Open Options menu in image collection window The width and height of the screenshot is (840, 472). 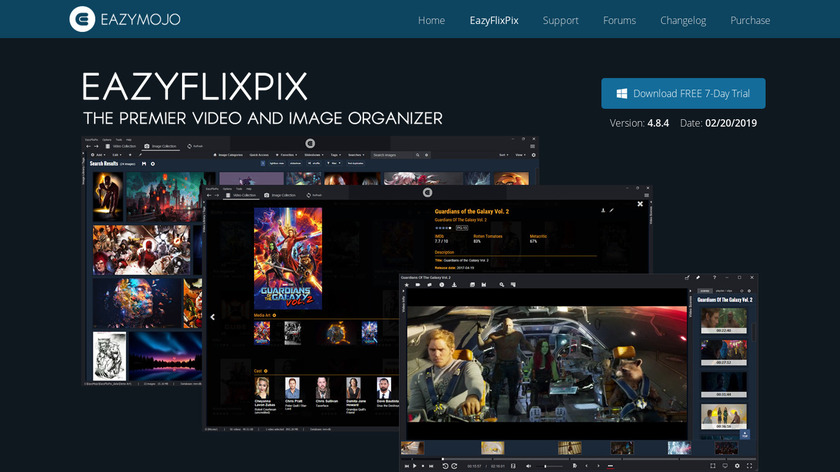pos(106,139)
